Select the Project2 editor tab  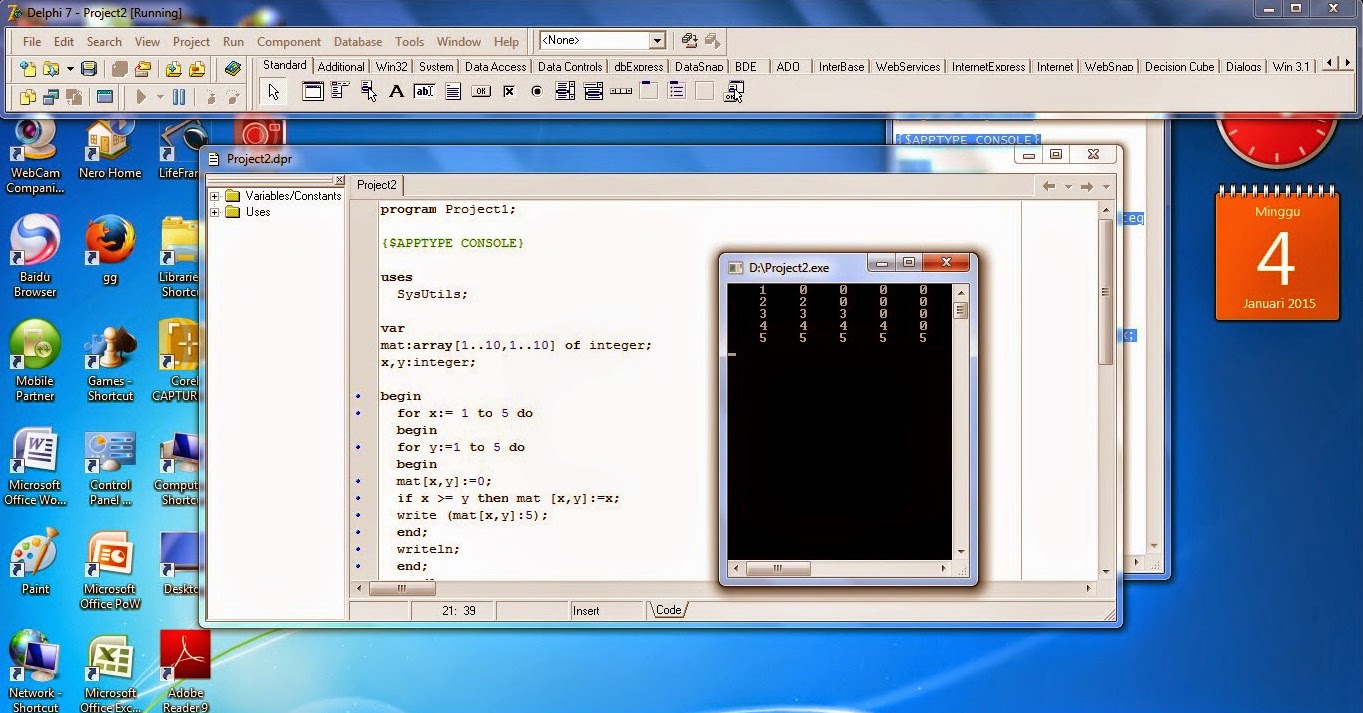(x=377, y=185)
